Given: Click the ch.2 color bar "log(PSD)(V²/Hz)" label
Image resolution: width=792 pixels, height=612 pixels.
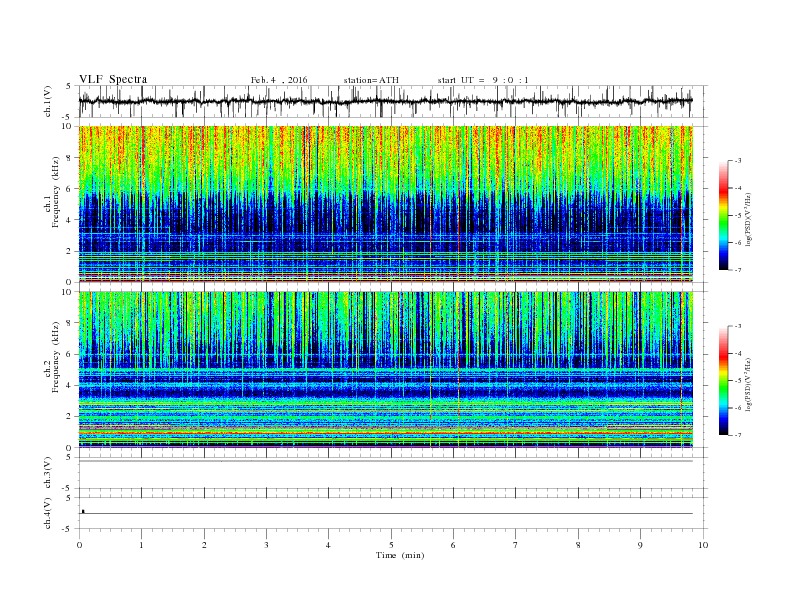Looking at the screenshot, I should [x=748, y=384].
